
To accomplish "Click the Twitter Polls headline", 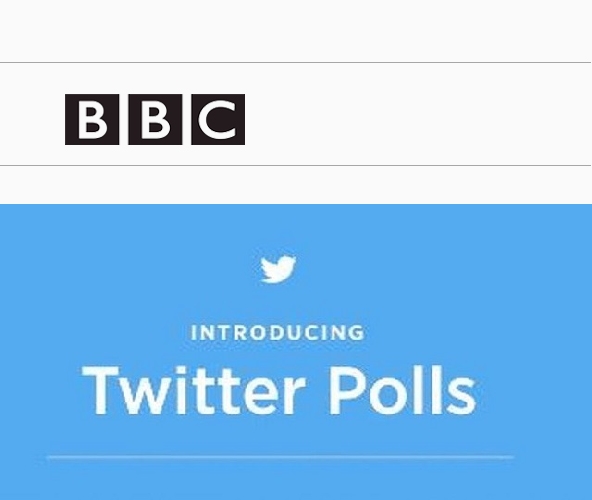I will [279, 390].
